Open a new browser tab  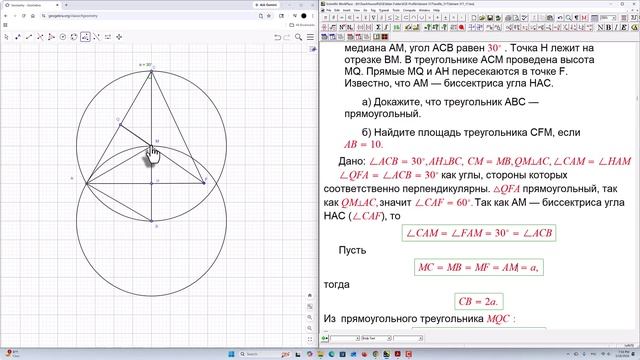click(x=66, y=5)
